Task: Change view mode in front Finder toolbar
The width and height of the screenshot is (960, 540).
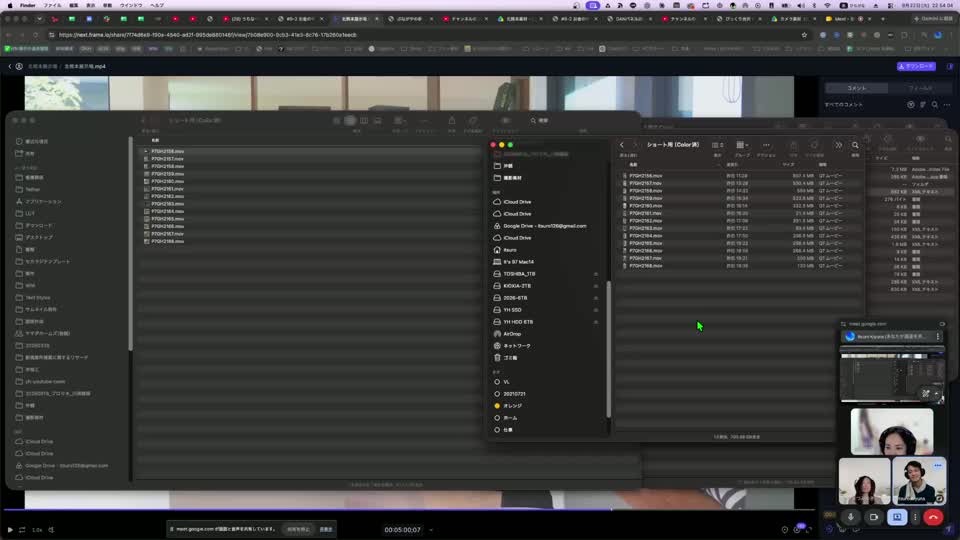Action: point(718,145)
